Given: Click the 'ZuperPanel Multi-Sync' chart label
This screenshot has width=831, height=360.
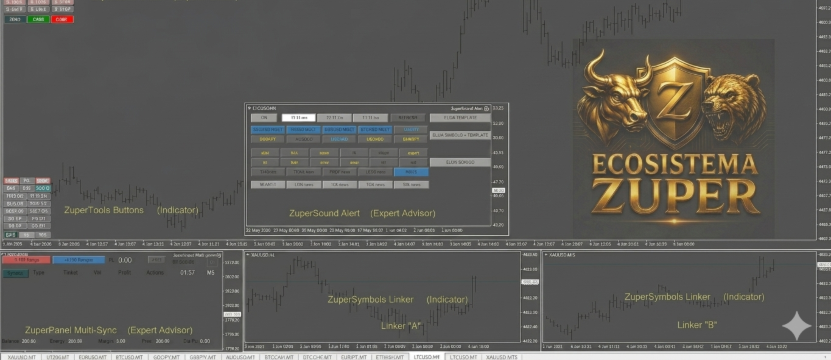Looking at the screenshot, I should pos(70,330).
